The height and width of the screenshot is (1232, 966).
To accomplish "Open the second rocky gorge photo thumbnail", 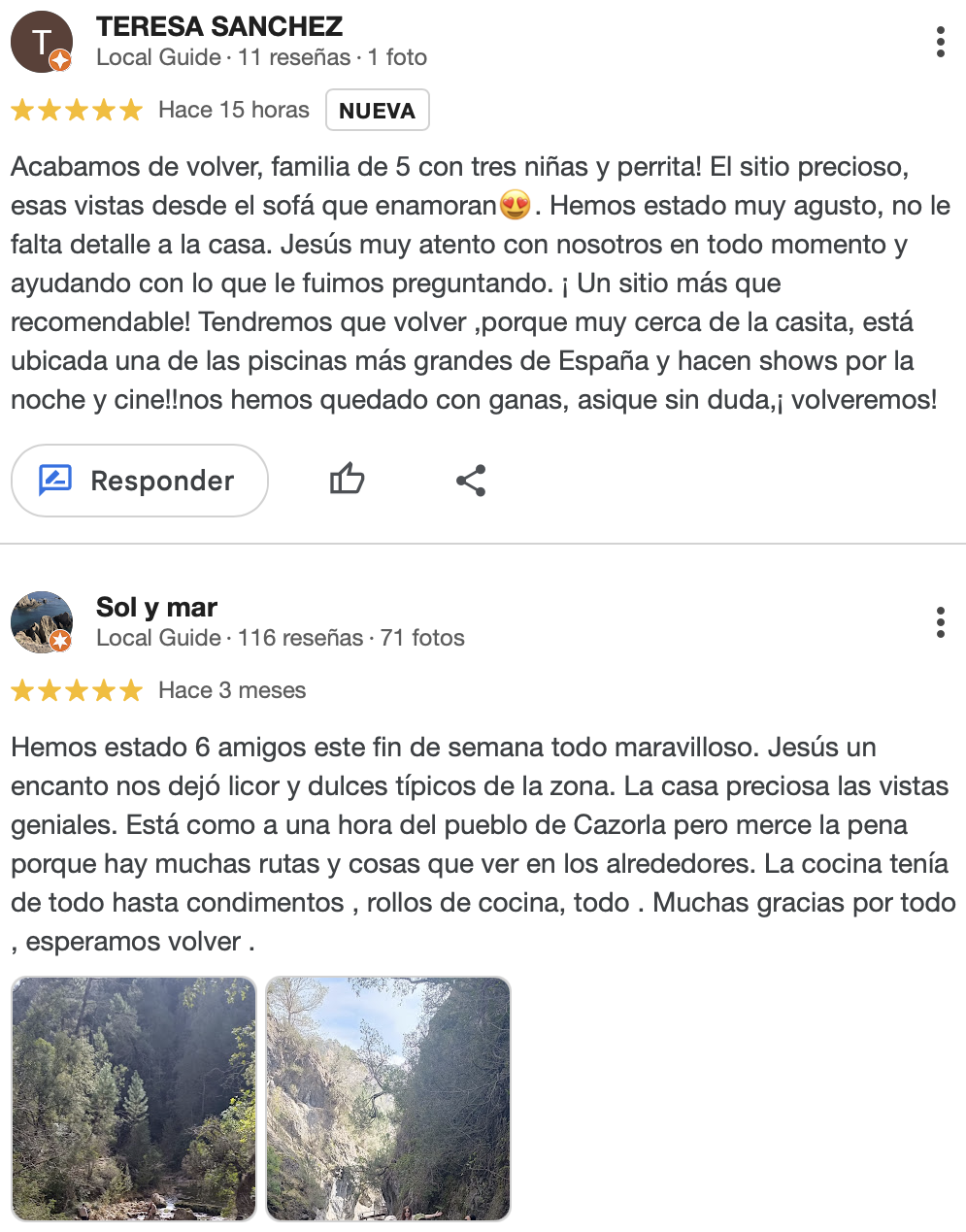I will [x=388, y=1099].
